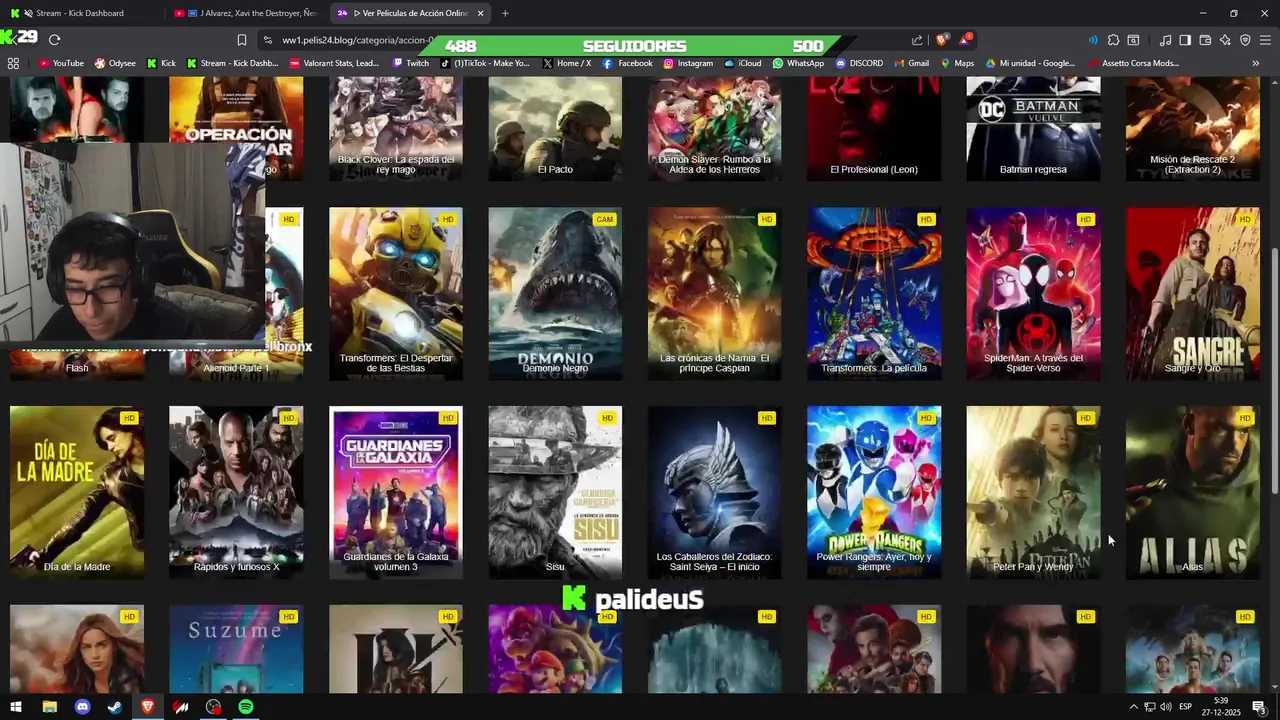
Task: Open the DISCORD bookmark
Action: click(858, 63)
